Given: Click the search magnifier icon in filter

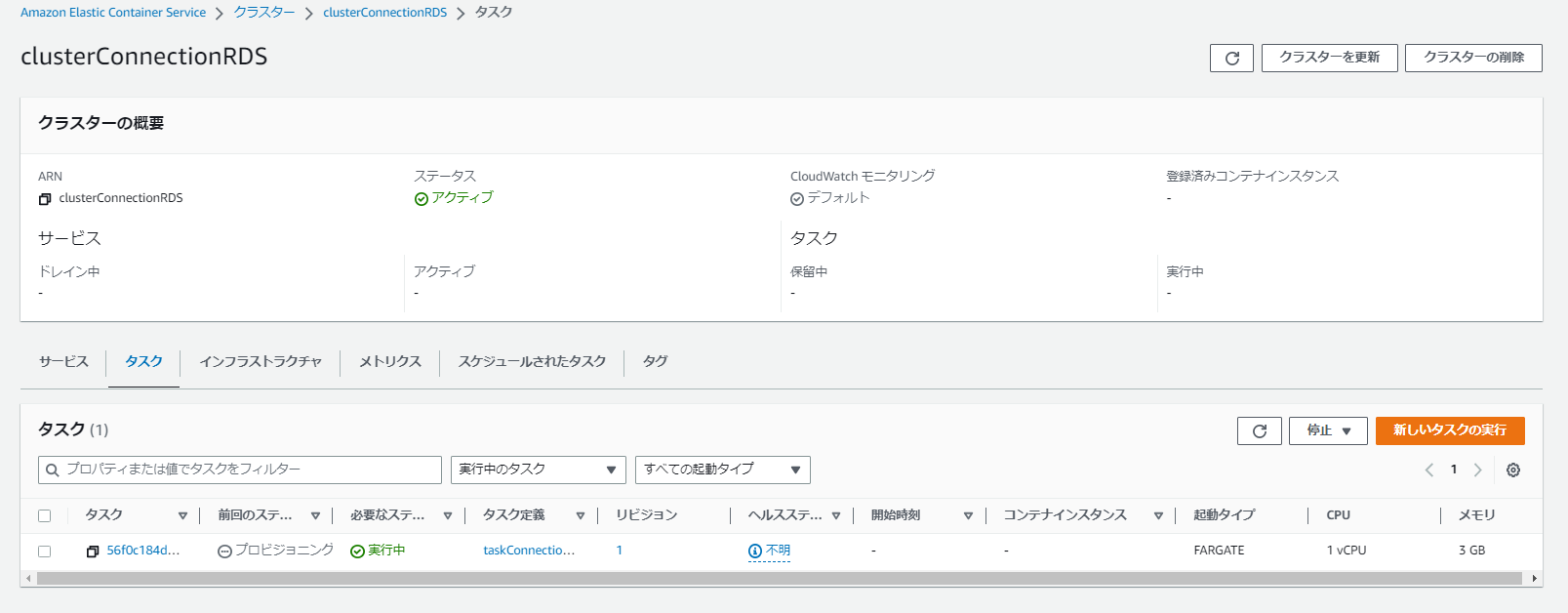Looking at the screenshot, I should pos(53,470).
